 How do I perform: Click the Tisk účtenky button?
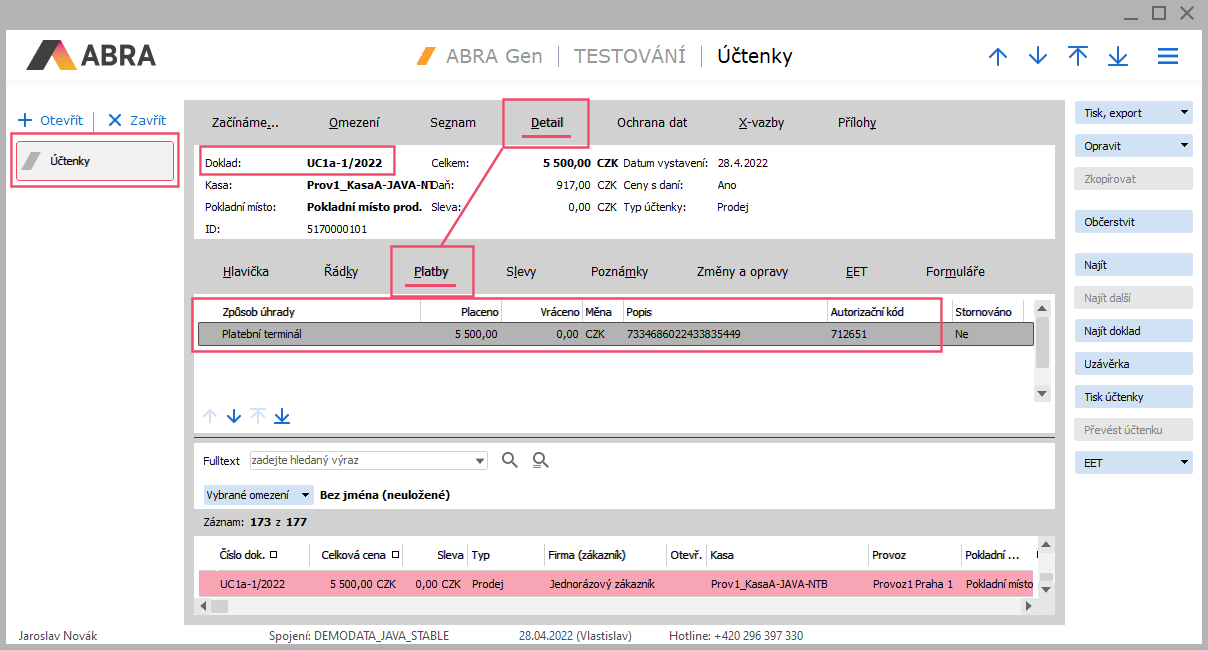[1133, 397]
